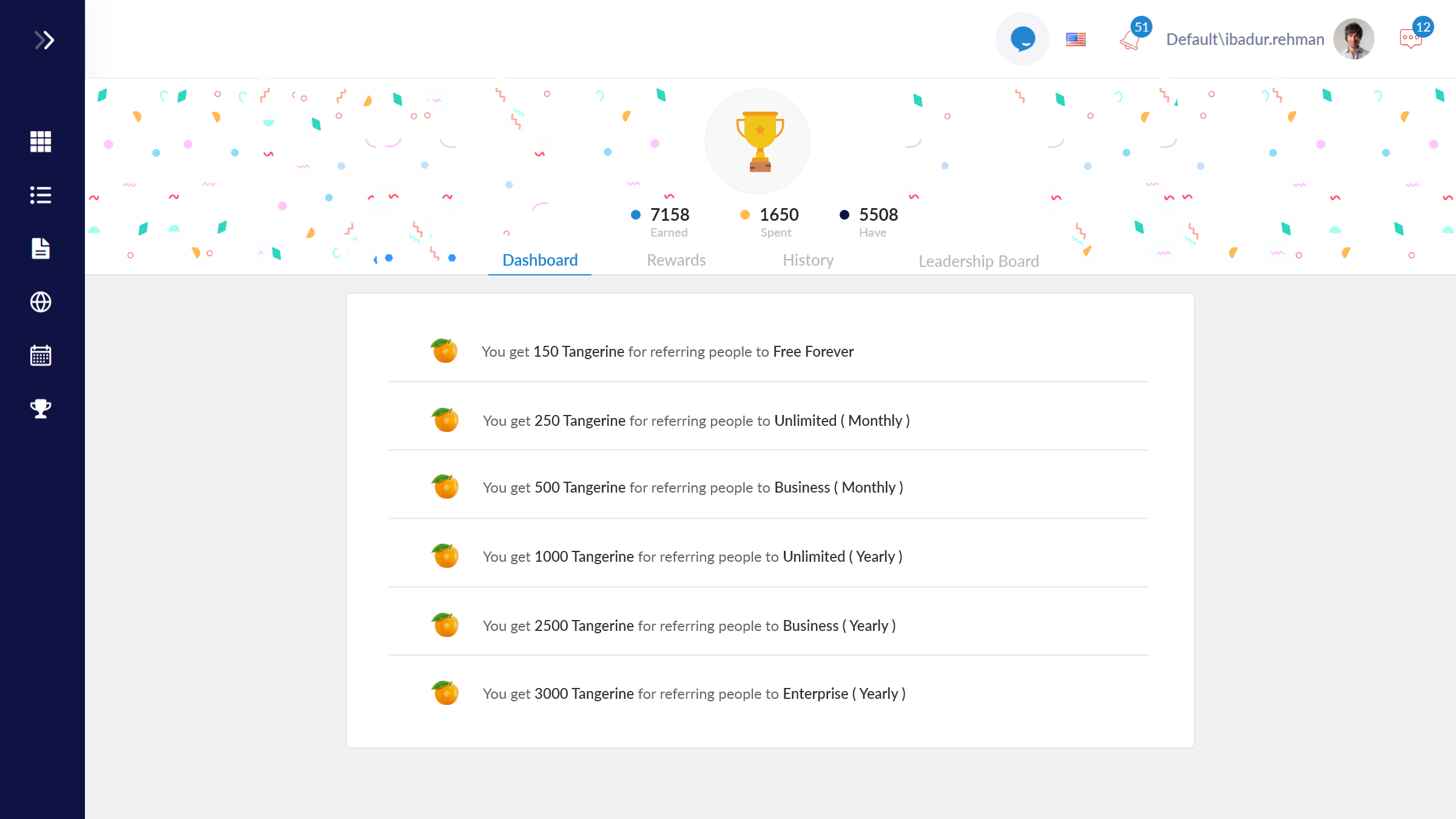Open the Leadership Board tab
Viewport: 1456px width, 819px height.
(979, 261)
